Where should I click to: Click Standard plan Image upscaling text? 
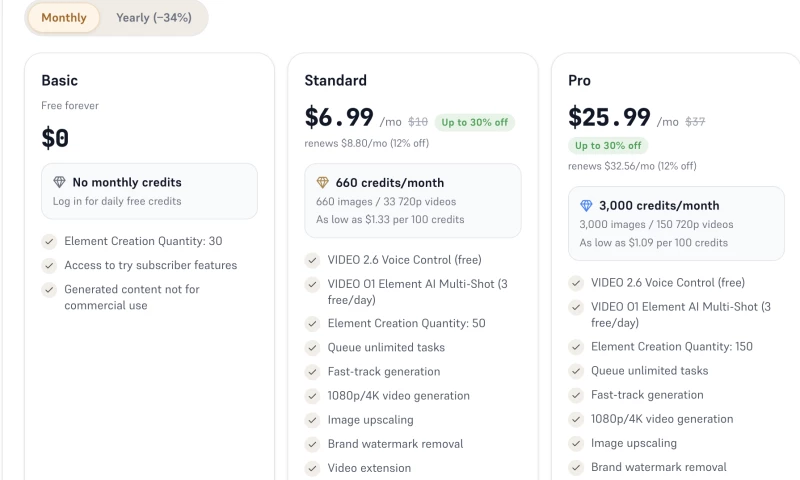point(370,420)
